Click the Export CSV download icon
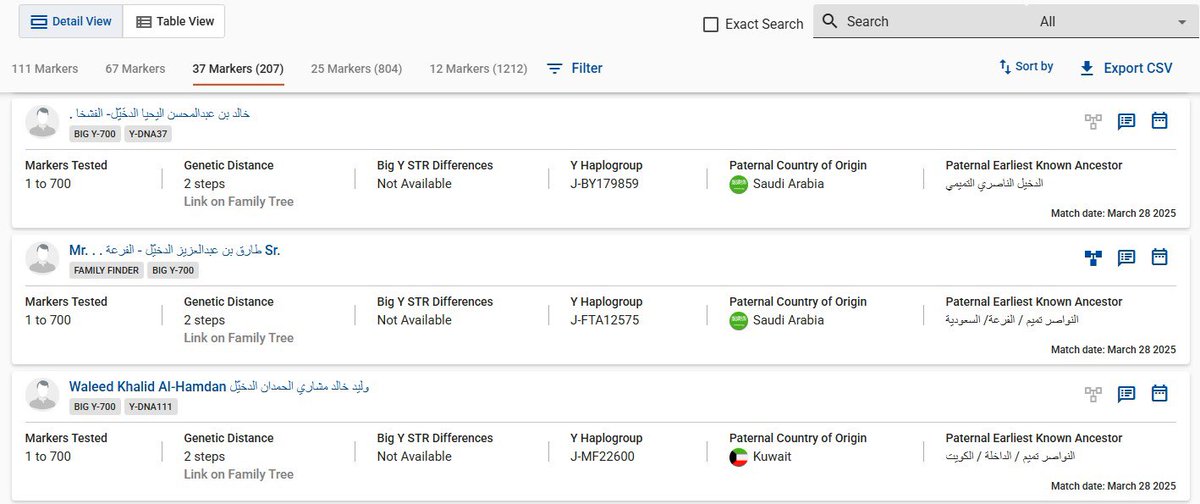This screenshot has width=1200, height=504. point(1087,68)
